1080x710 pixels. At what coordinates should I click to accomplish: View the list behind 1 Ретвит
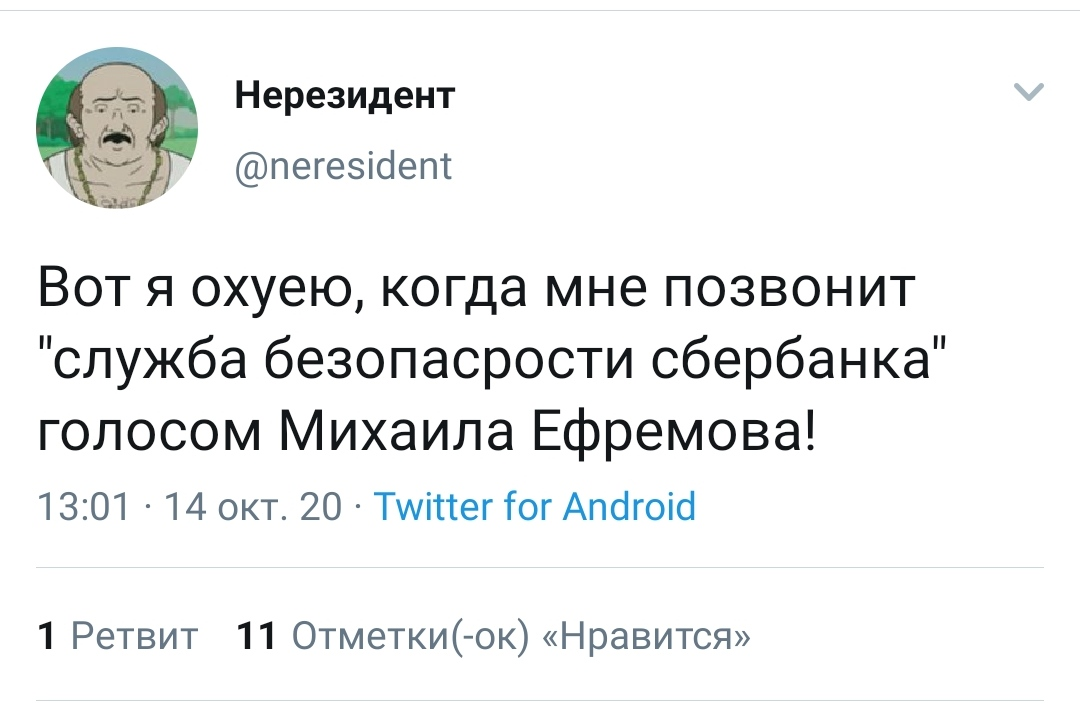(118, 634)
